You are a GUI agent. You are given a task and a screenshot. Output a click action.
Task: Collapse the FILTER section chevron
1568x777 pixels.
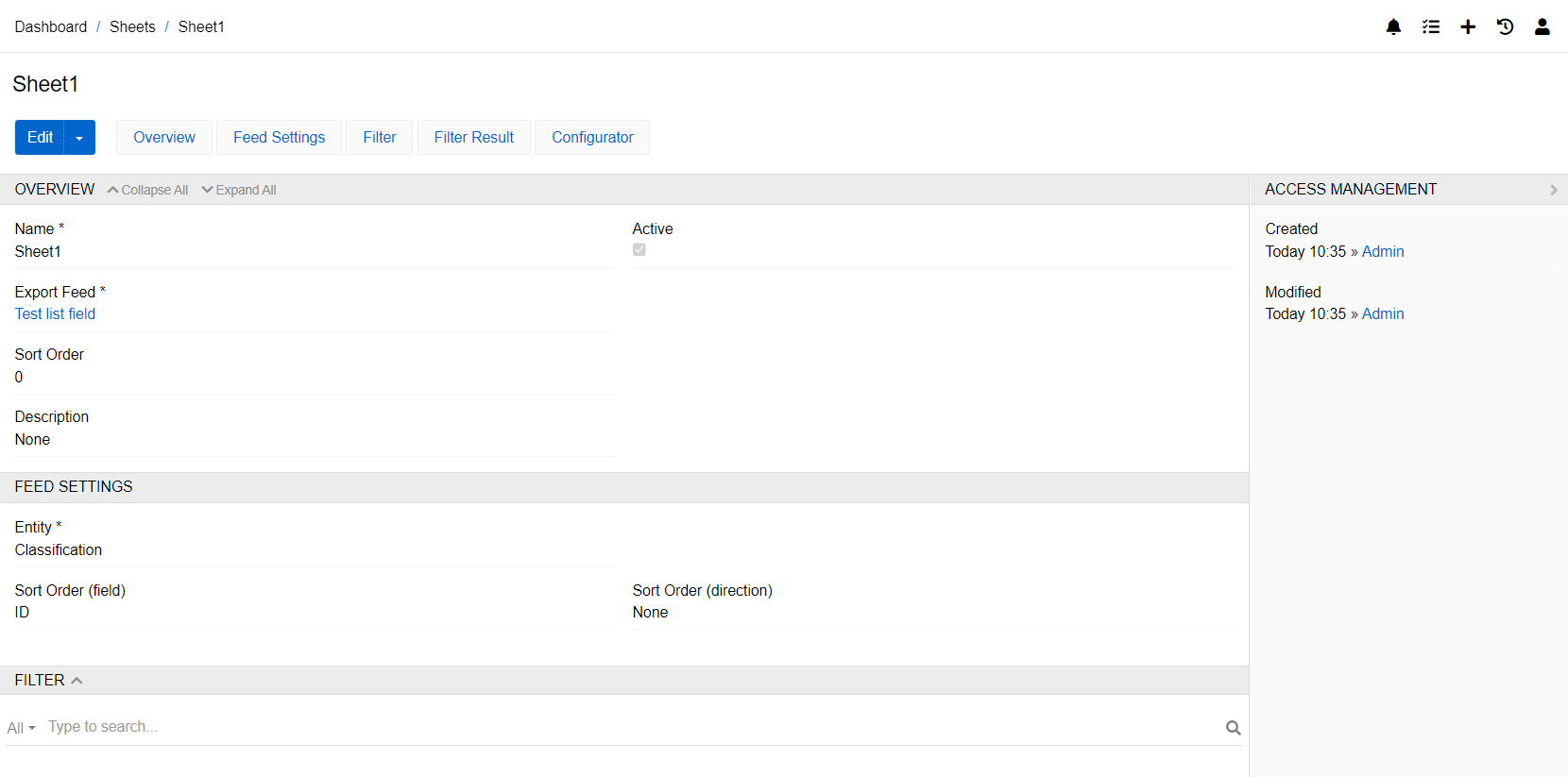[x=77, y=681]
